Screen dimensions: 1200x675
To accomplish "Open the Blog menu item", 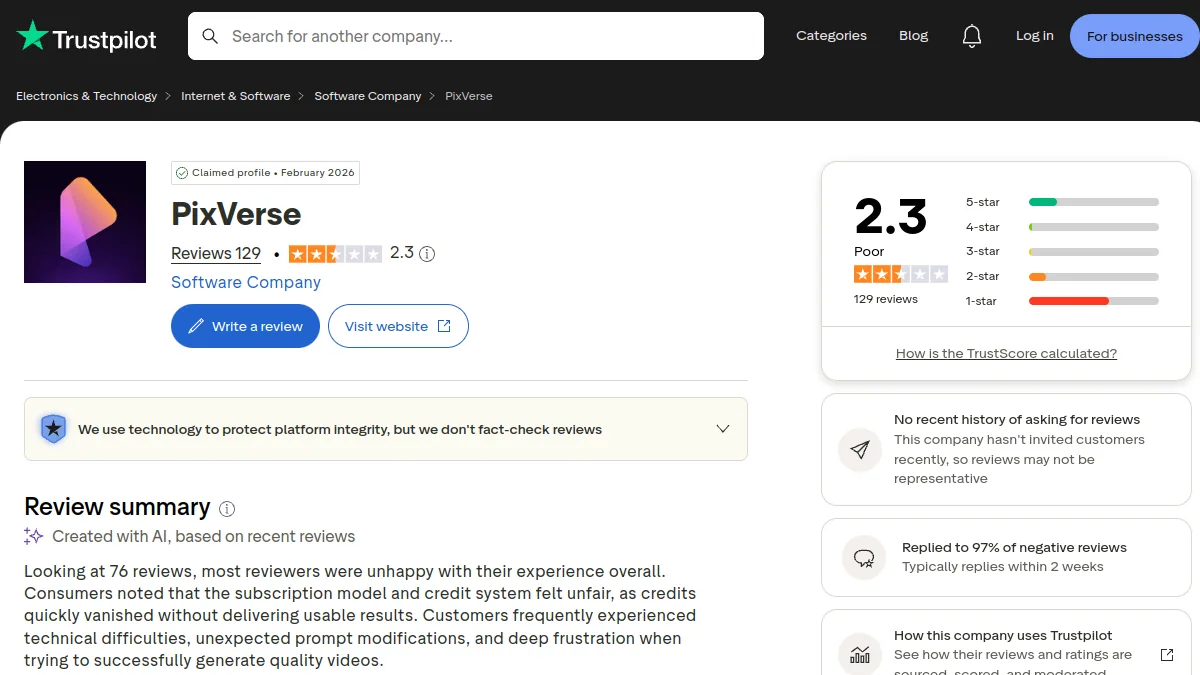I will point(913,36).
